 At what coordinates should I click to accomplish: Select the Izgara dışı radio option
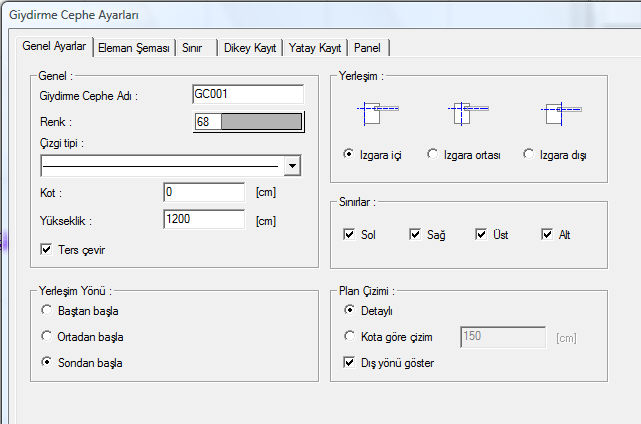pyautogui.click(x=528, y=154)
